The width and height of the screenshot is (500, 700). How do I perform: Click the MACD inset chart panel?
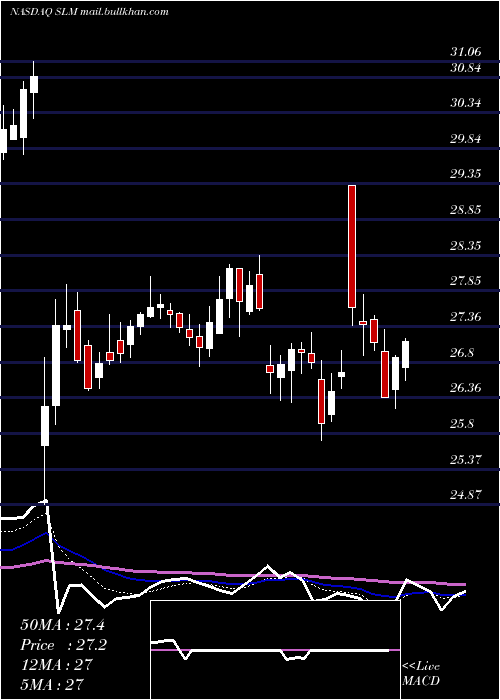tap(275, 650)
